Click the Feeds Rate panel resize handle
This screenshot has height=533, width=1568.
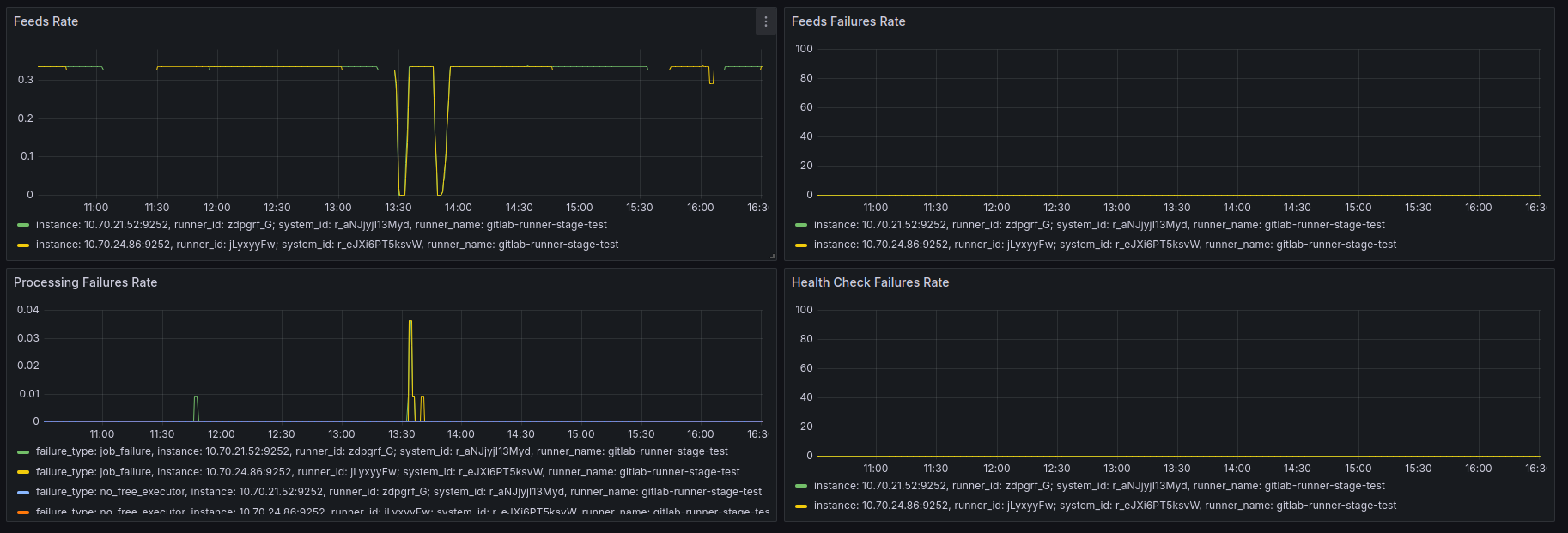pyautogui.click(x=772, y=256)
